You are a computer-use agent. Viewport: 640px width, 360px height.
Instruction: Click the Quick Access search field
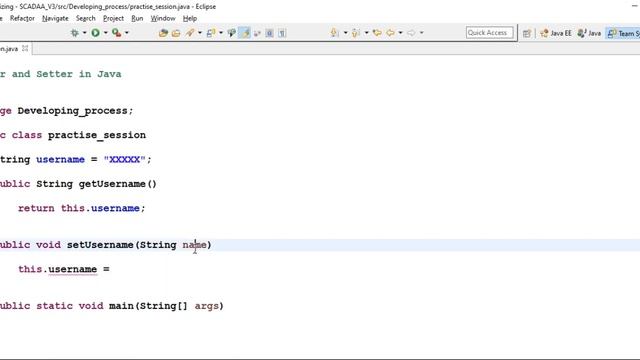489,33
